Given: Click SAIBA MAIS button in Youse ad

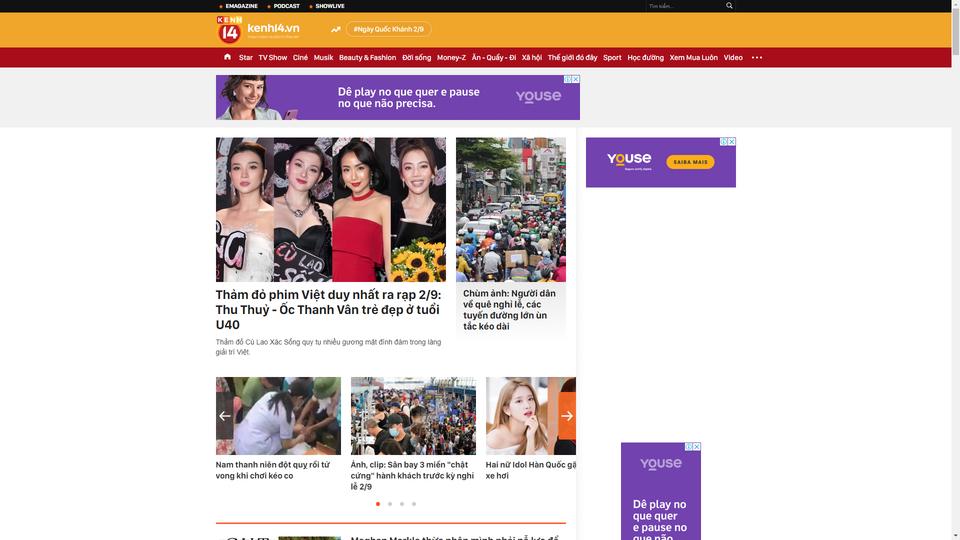Looking at the screenshot, I should coord(690,162).
